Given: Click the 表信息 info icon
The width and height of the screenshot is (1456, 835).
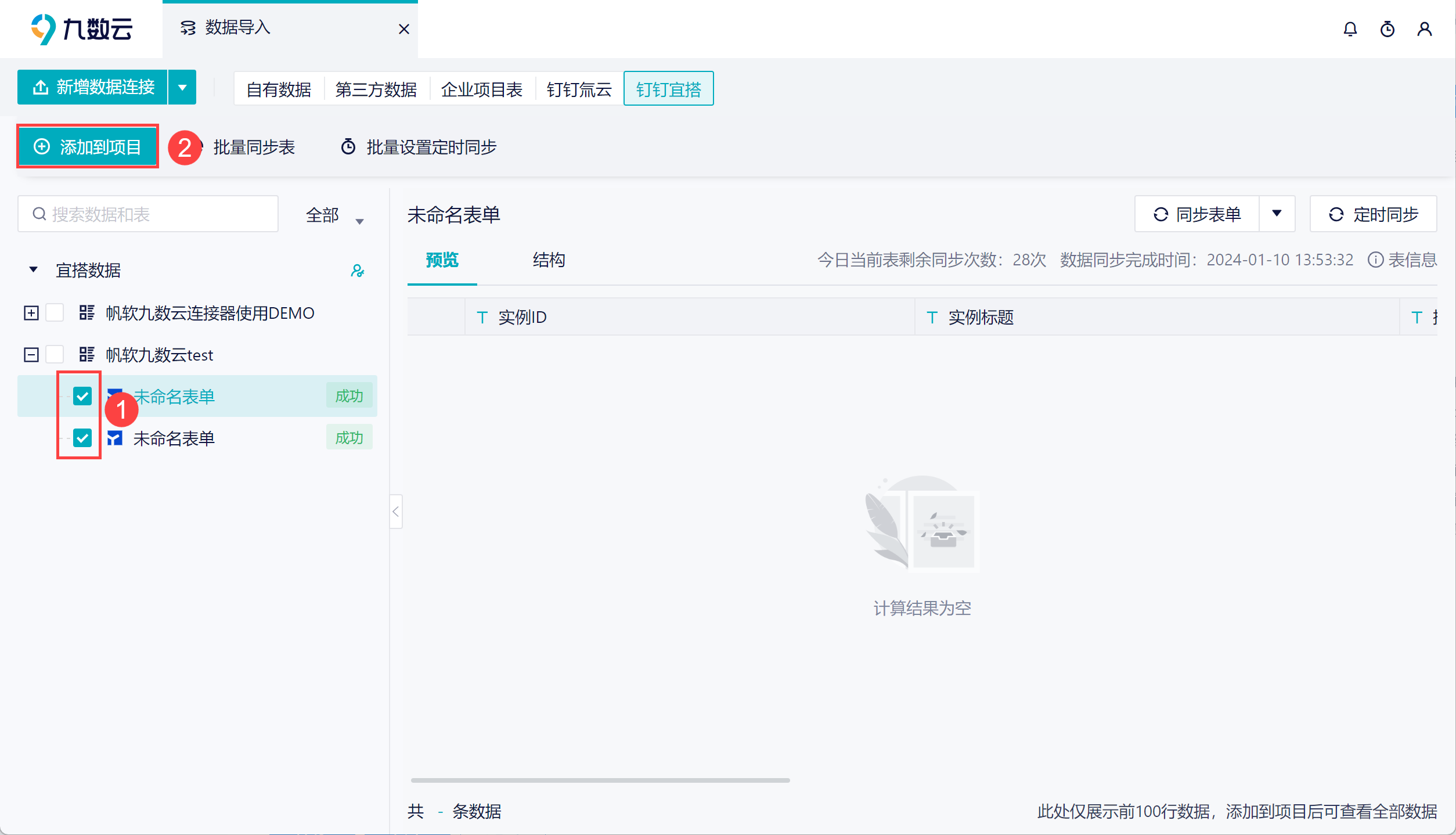Looking at the screenshot, I should (x=1375, y=260).
